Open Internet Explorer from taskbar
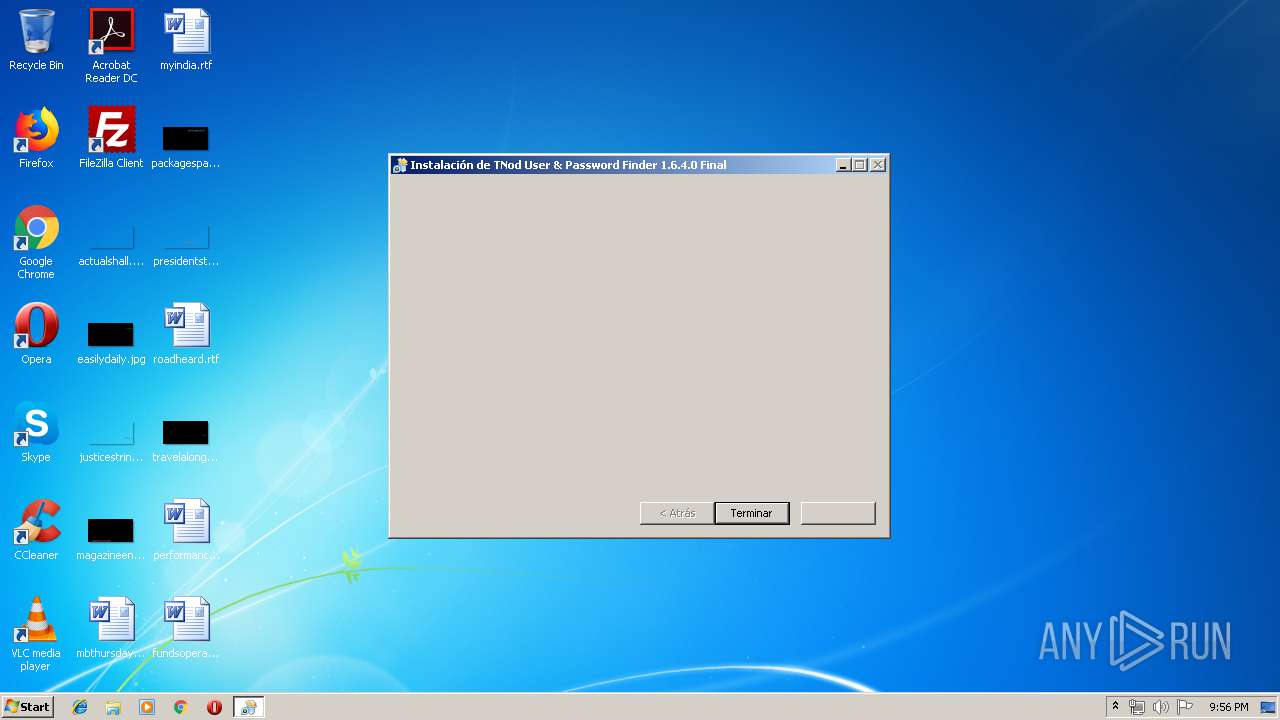Viewport: 1280px width, 720px height. click(80, 707)
